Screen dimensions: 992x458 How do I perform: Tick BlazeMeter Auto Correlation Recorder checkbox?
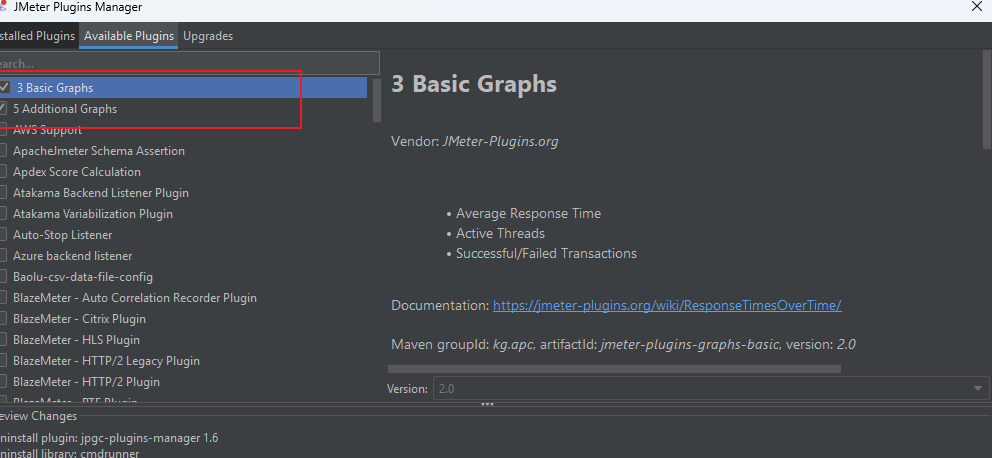pyautogui.click(x=3, y=297)
